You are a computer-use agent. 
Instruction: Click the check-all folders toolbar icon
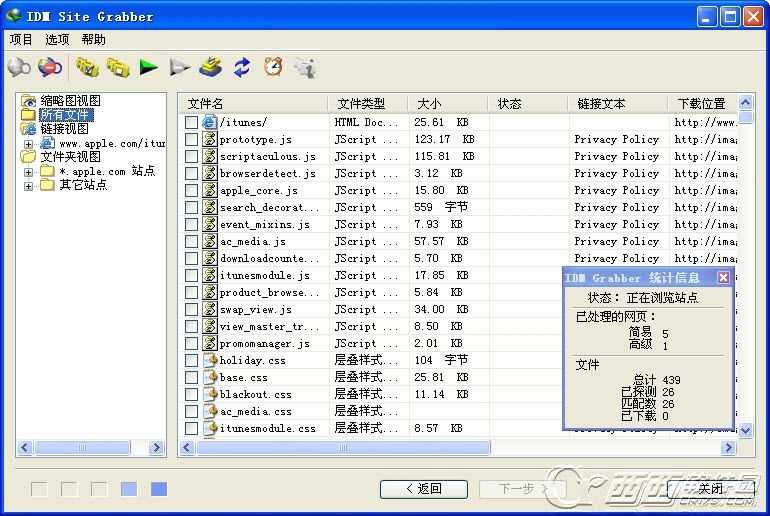(87, 67)
